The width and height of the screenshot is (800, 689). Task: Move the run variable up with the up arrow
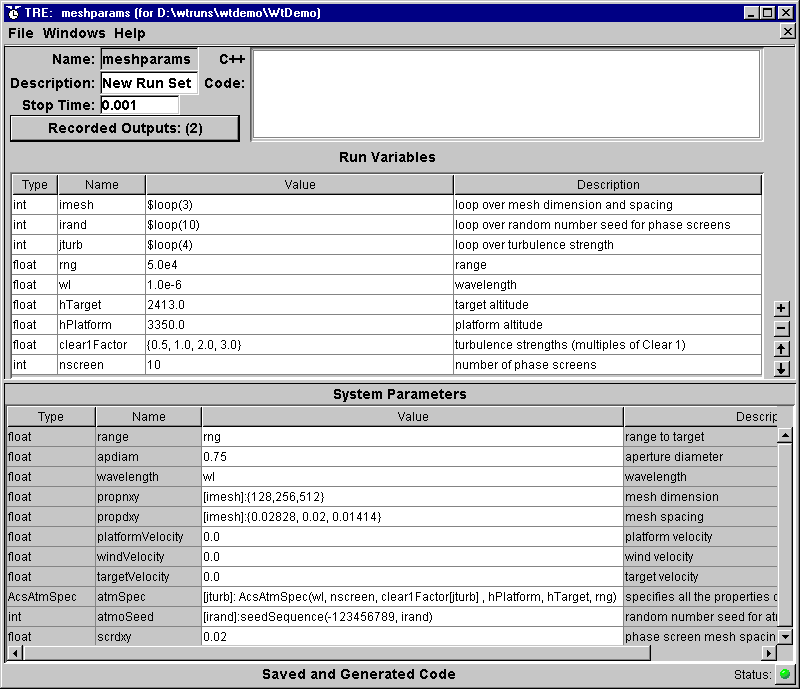(x=781, y=349)
